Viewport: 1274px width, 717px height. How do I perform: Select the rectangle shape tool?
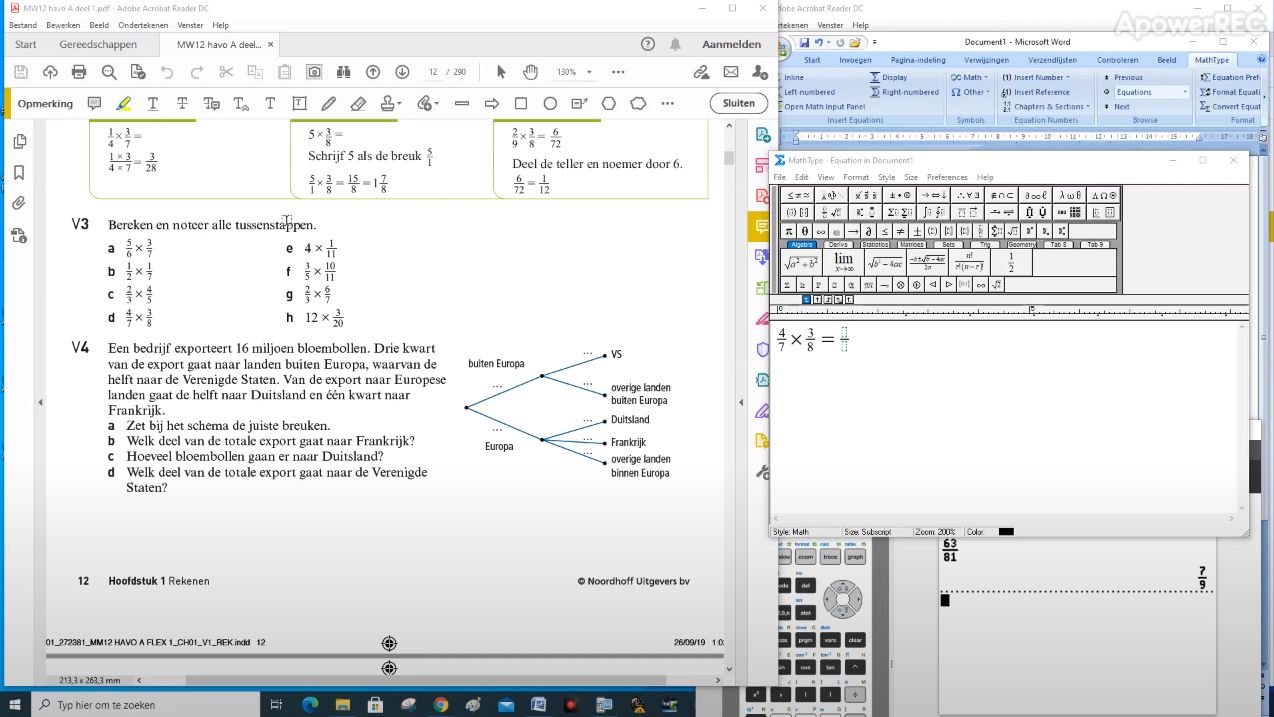click(x=521, y=103)
